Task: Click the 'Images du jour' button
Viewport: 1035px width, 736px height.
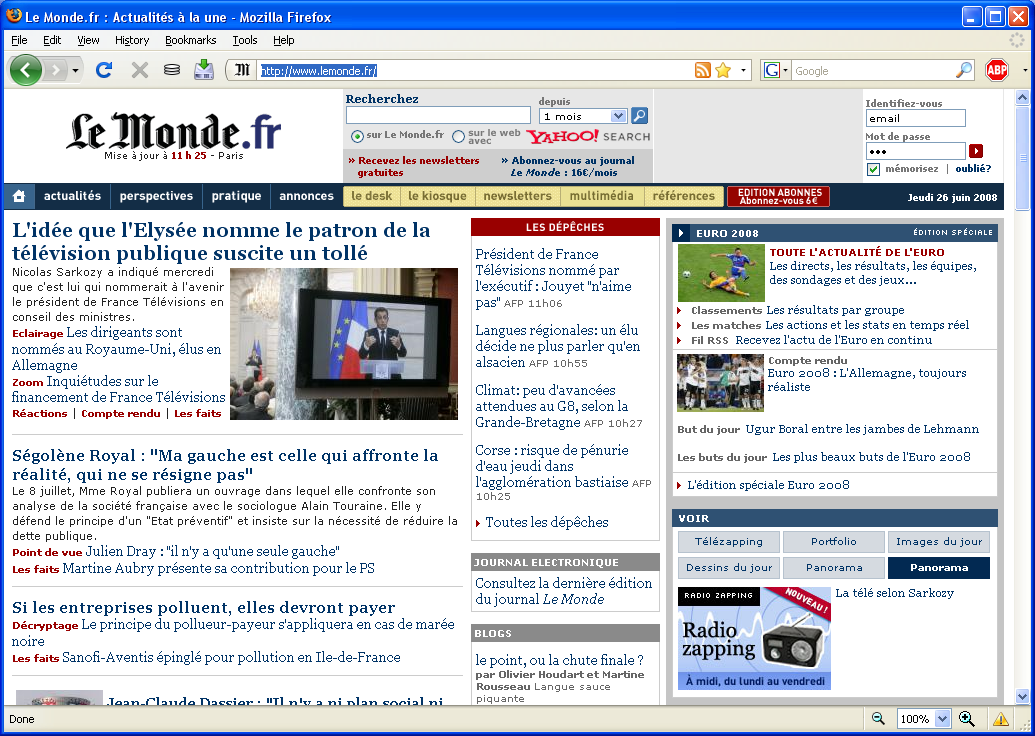Action: click(x=939, y=542)
